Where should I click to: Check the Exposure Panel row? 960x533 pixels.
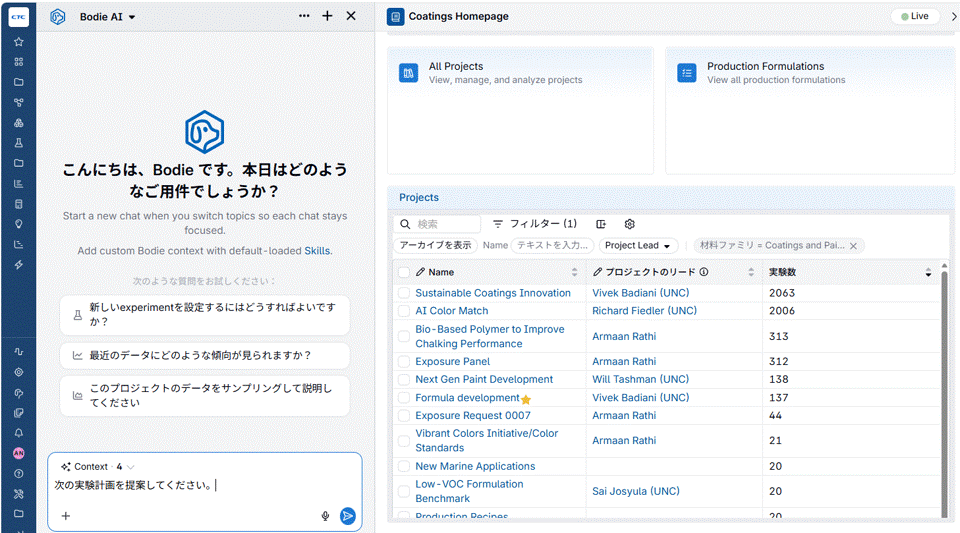tap(403, 362)
